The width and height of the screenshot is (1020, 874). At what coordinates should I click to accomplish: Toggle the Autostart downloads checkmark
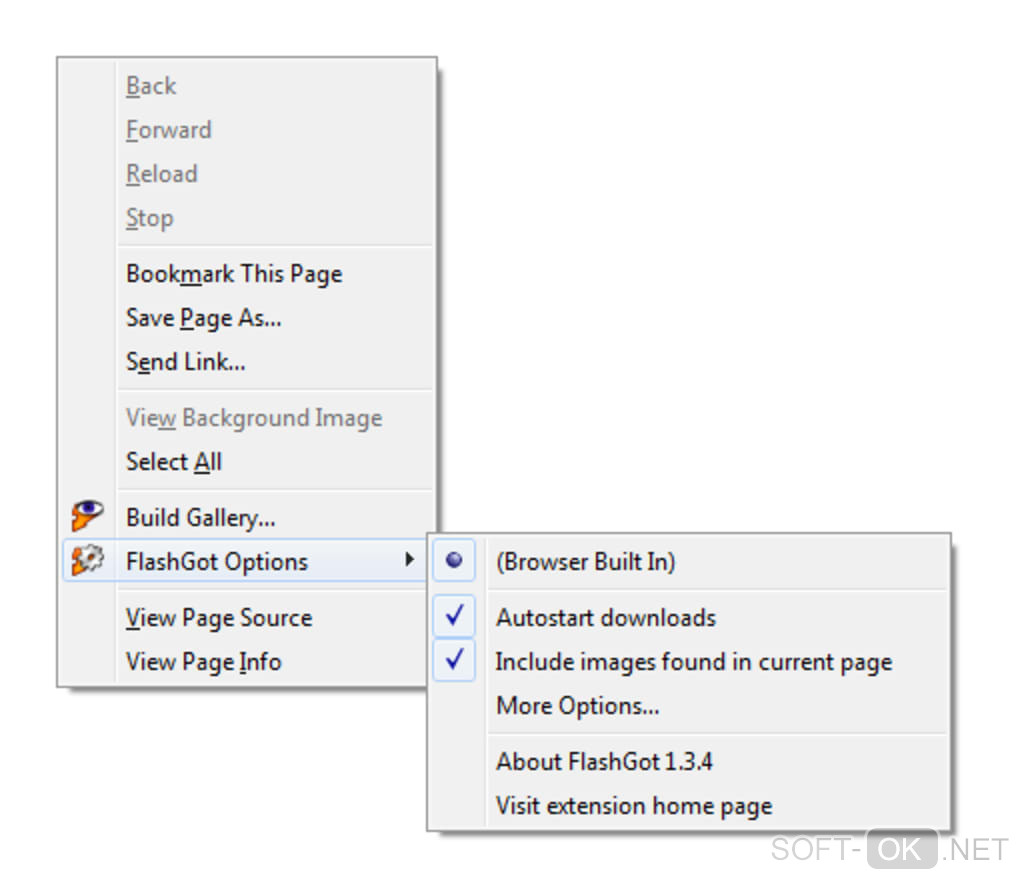454,617
